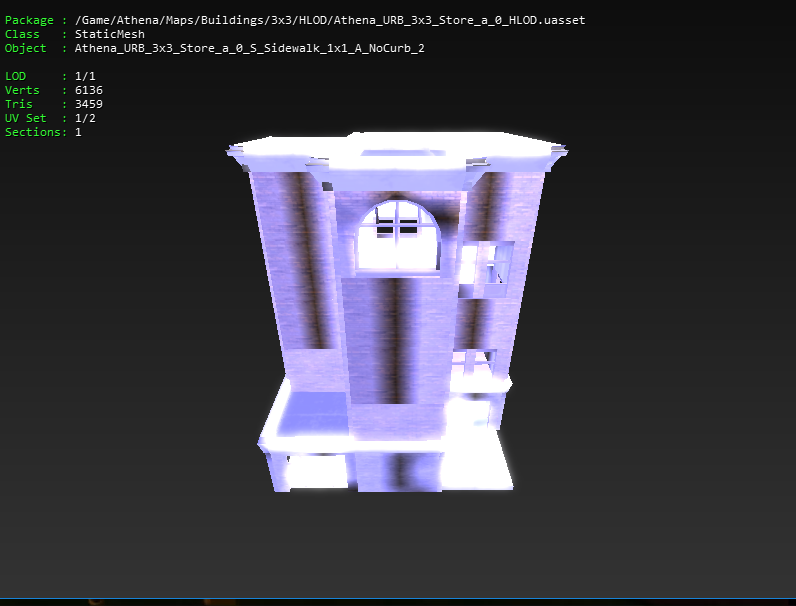796x606 pixels.
Task: Click the Verts count 6136
Action: 89,90
